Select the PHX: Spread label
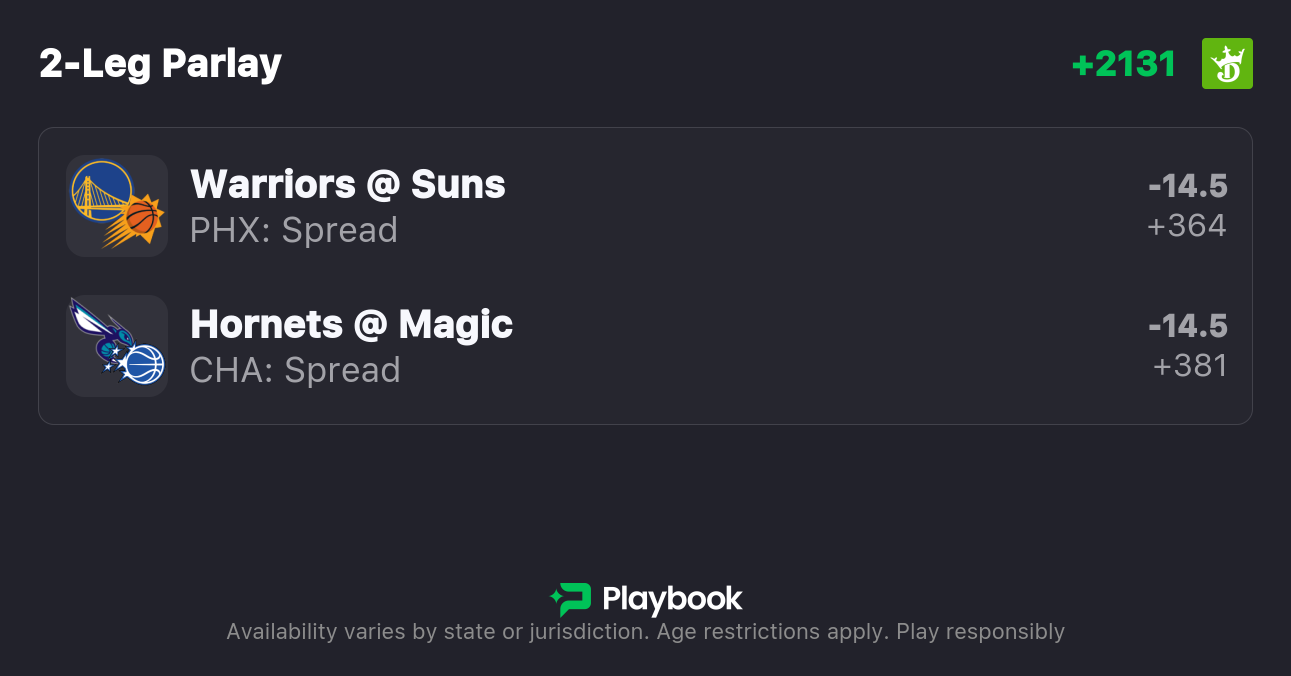 click(x=294, y=230)
